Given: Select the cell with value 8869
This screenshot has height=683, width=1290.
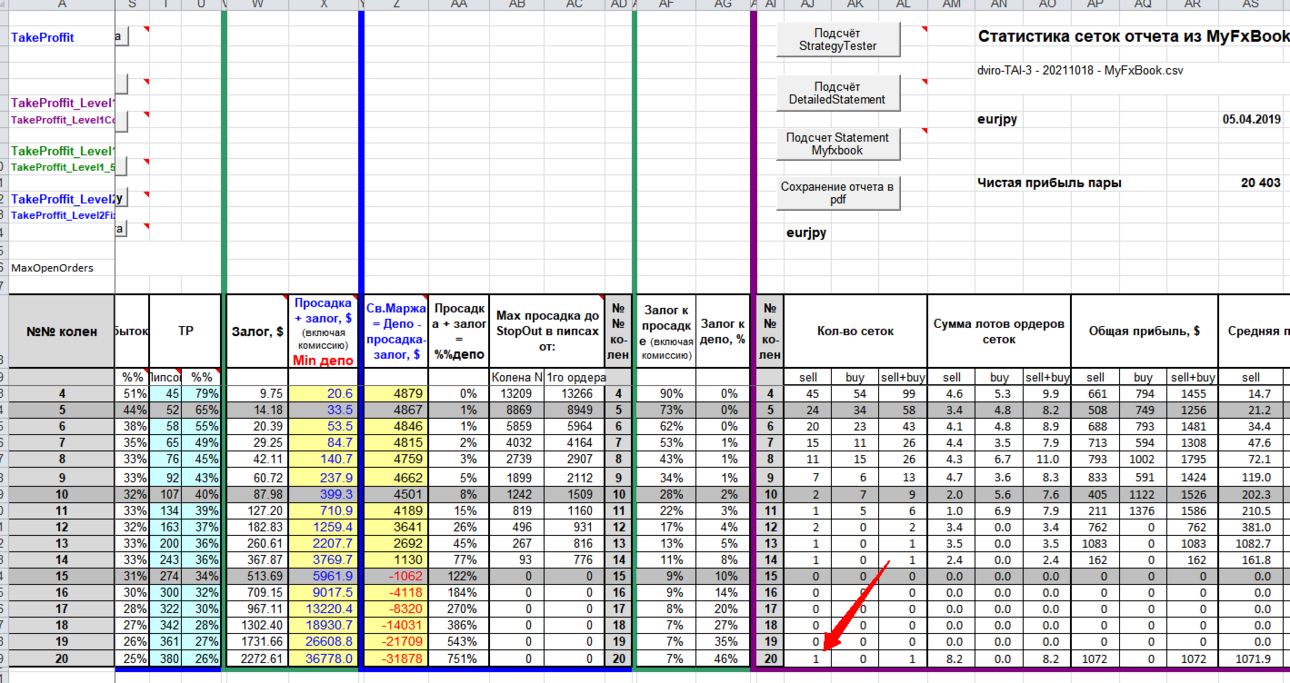Looking at the screenshot, I should tap(516, 410).
